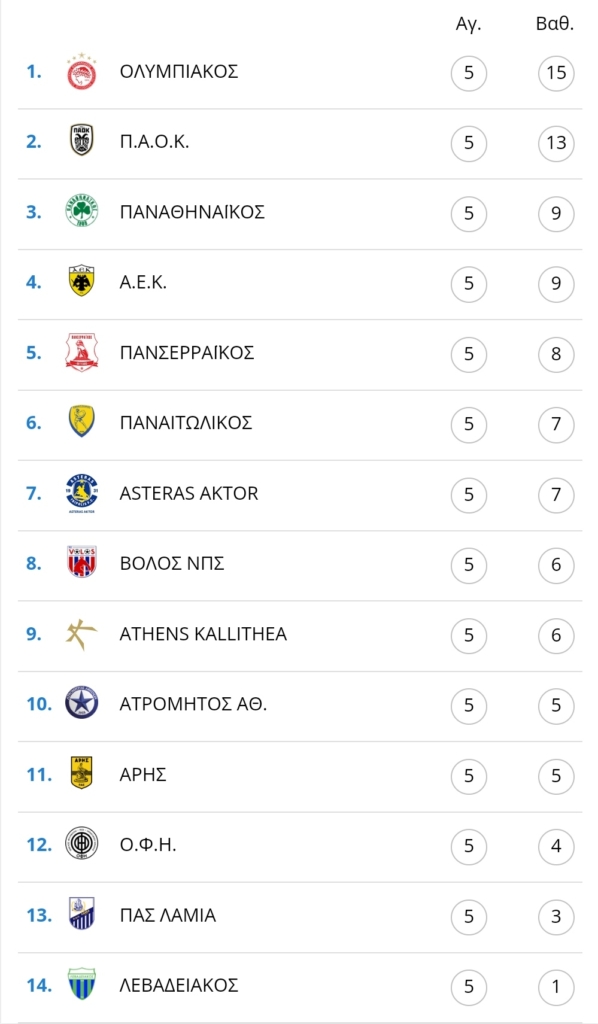Click the Athens Kallithea gold logo
This screenshot has height=1024, width=598.
pos(82,633)
